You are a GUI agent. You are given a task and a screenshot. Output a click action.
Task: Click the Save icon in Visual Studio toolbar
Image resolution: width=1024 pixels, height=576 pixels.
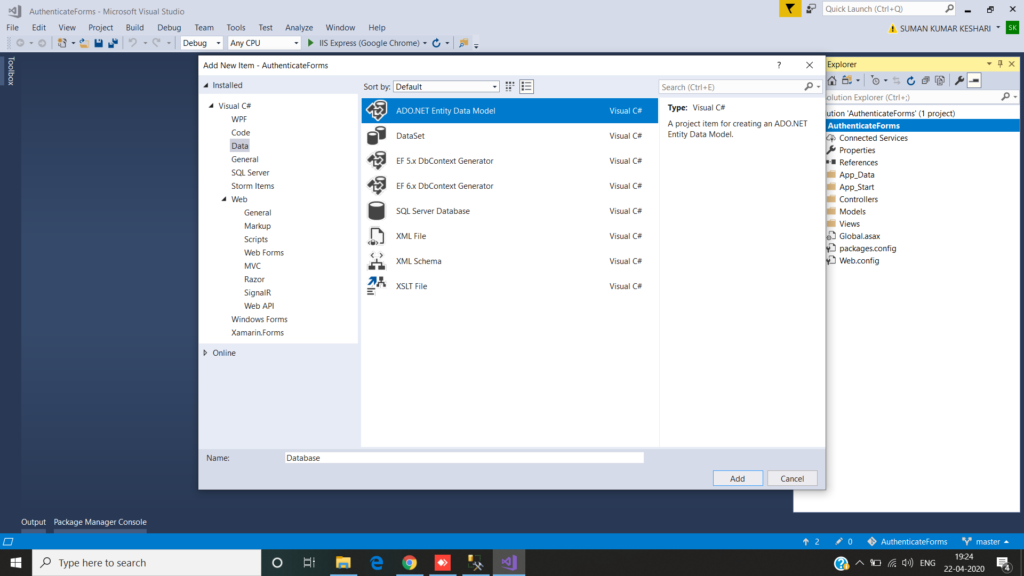pyautogui.click(x=99, y=43)
